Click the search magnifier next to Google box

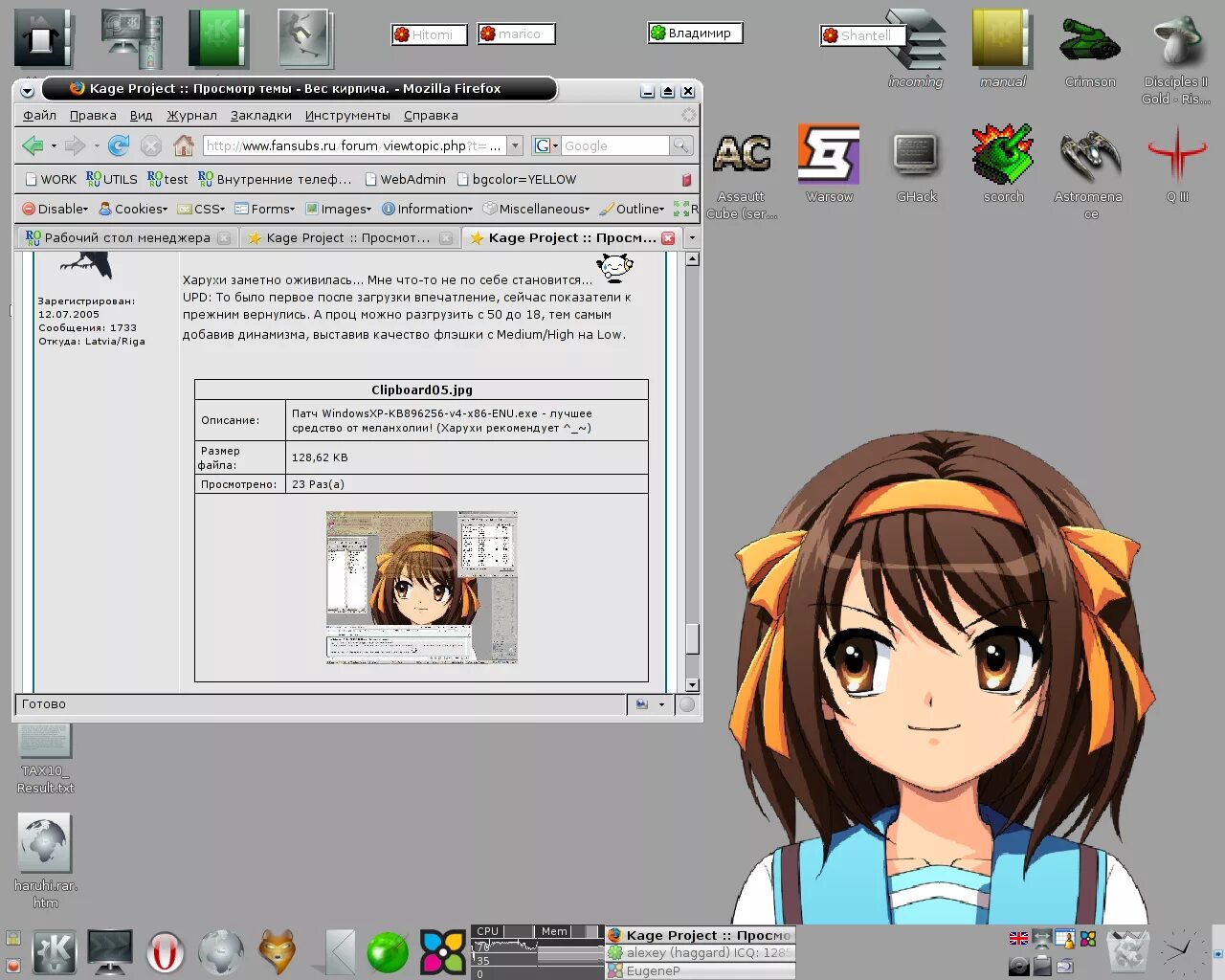click(x=680, y=145)
